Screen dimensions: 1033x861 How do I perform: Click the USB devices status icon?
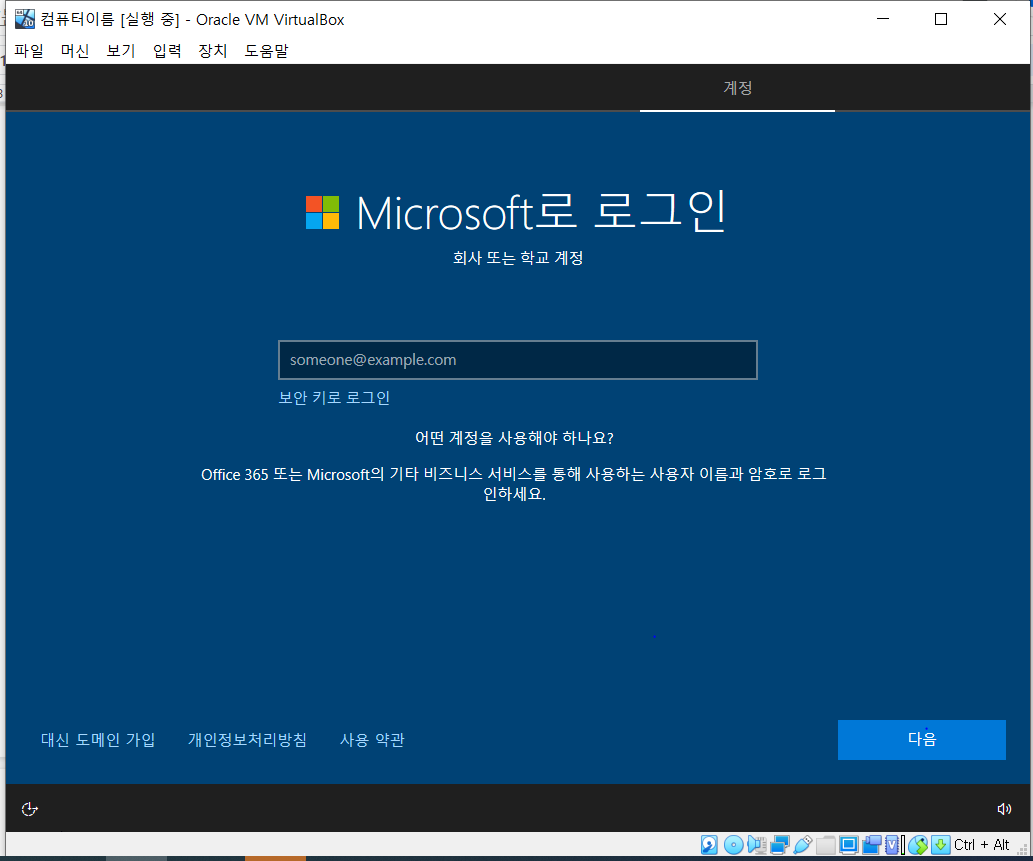tap(803, 845)
